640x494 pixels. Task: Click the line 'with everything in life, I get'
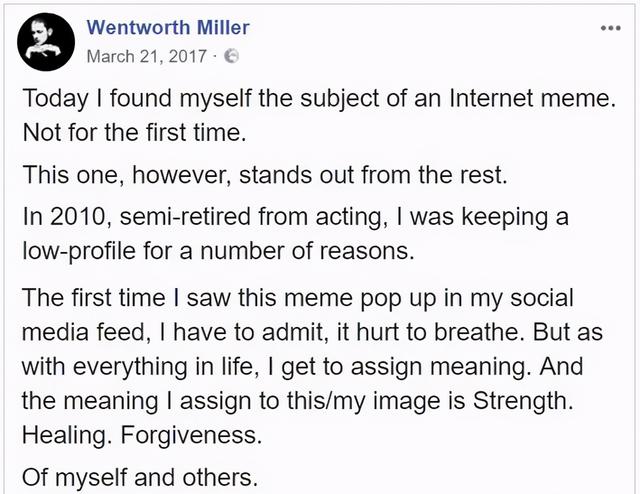302,367
